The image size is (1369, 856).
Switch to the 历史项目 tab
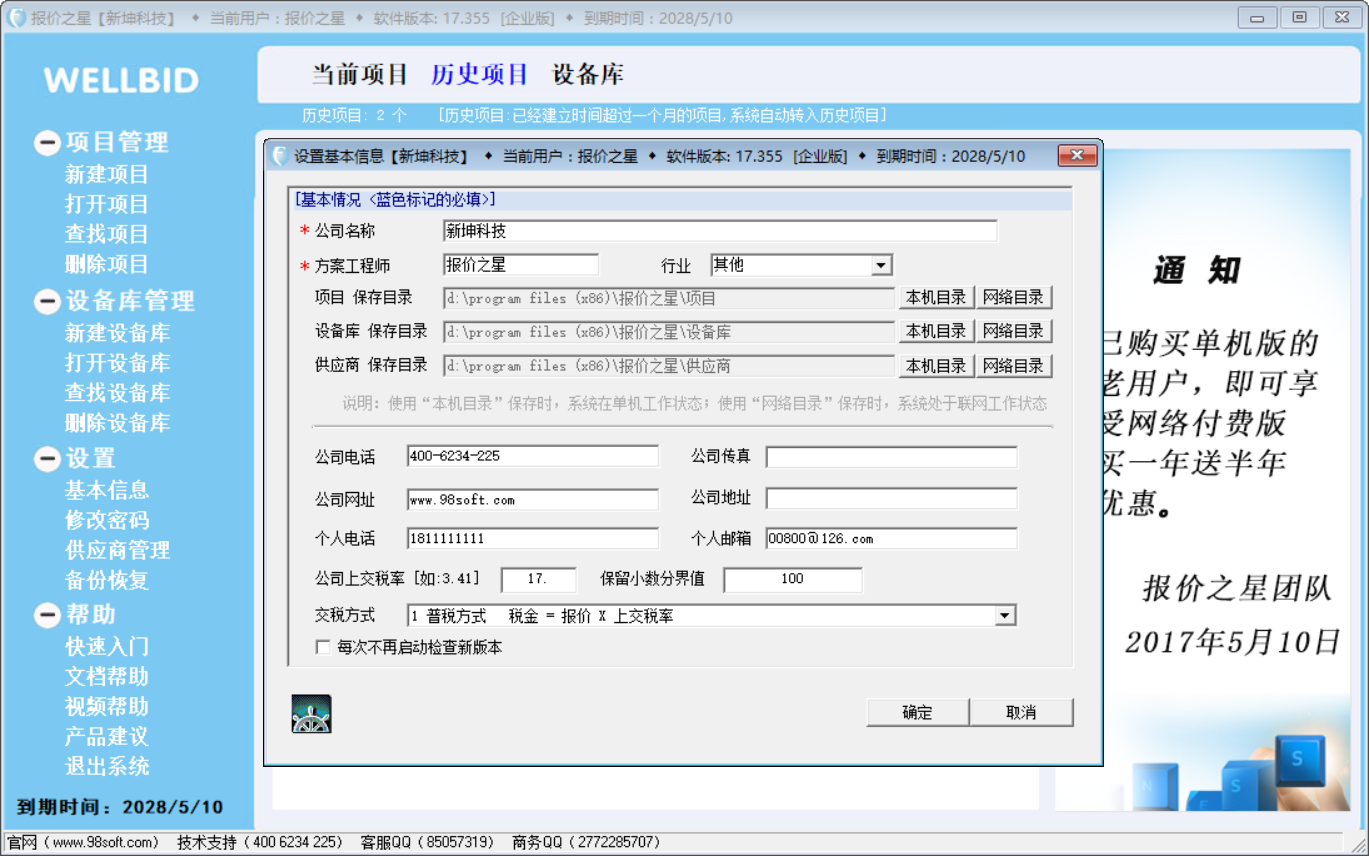point(480,74)
